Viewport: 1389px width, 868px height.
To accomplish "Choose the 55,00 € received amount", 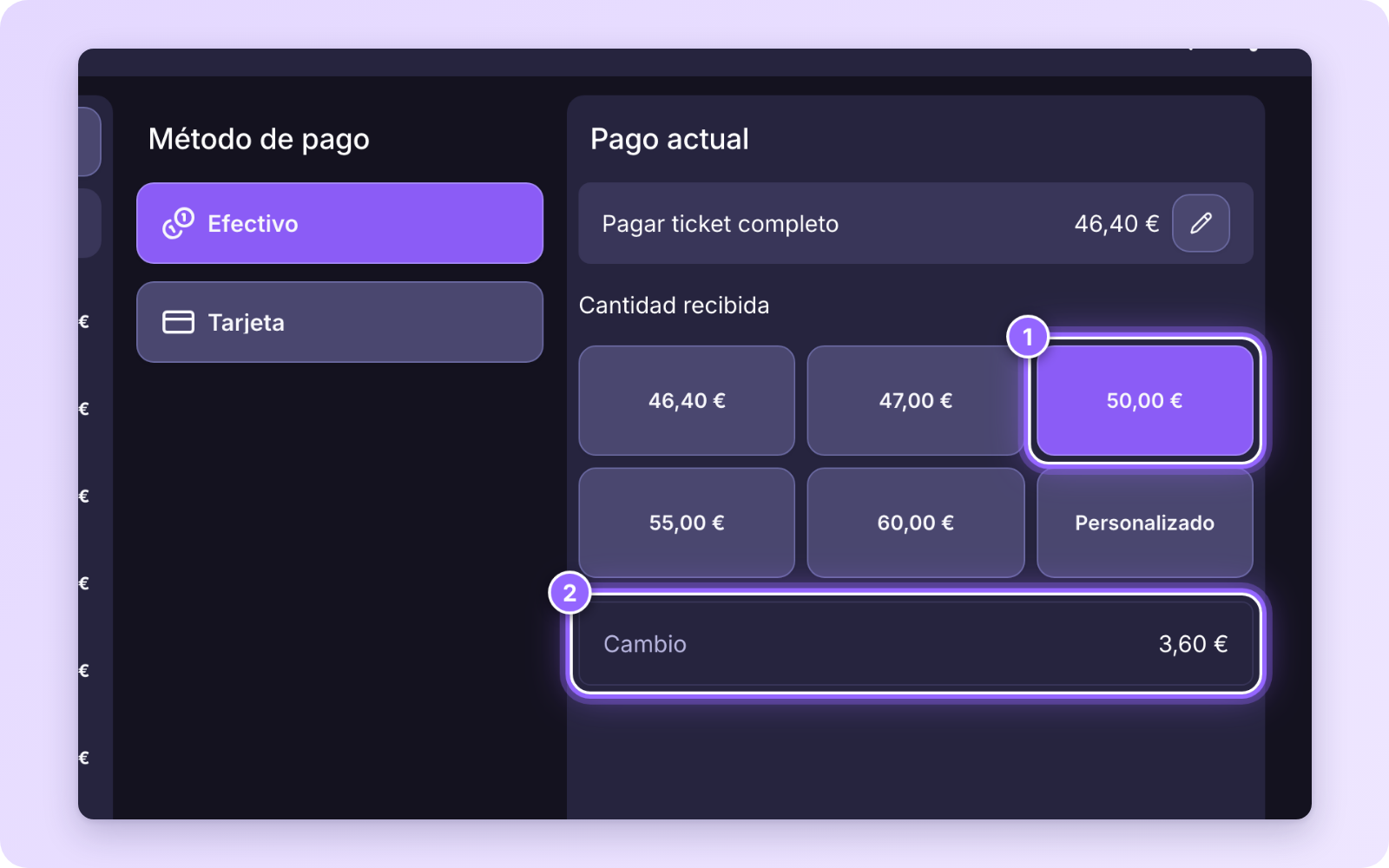I will click(687, 523).
